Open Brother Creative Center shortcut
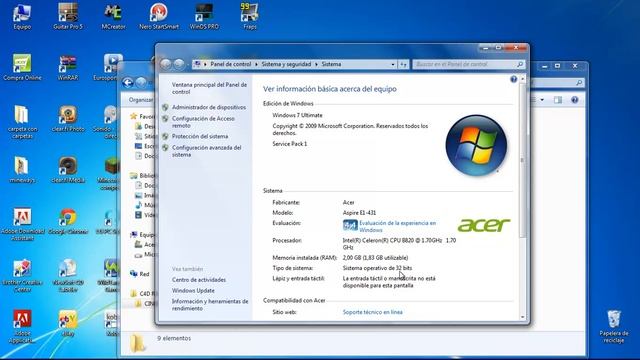 point(22,276)
